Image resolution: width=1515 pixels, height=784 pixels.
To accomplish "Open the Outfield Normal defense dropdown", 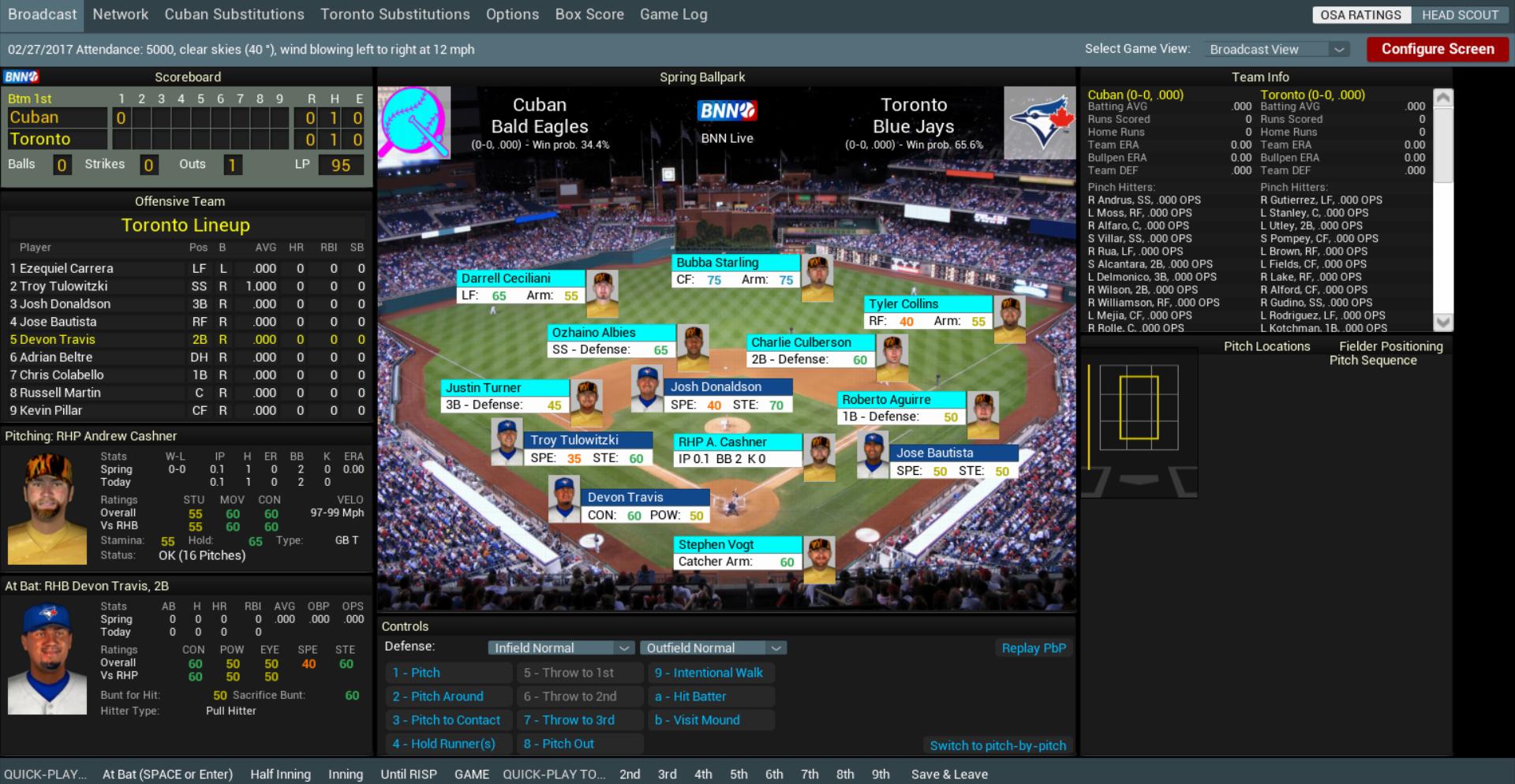I will [713, 648].
